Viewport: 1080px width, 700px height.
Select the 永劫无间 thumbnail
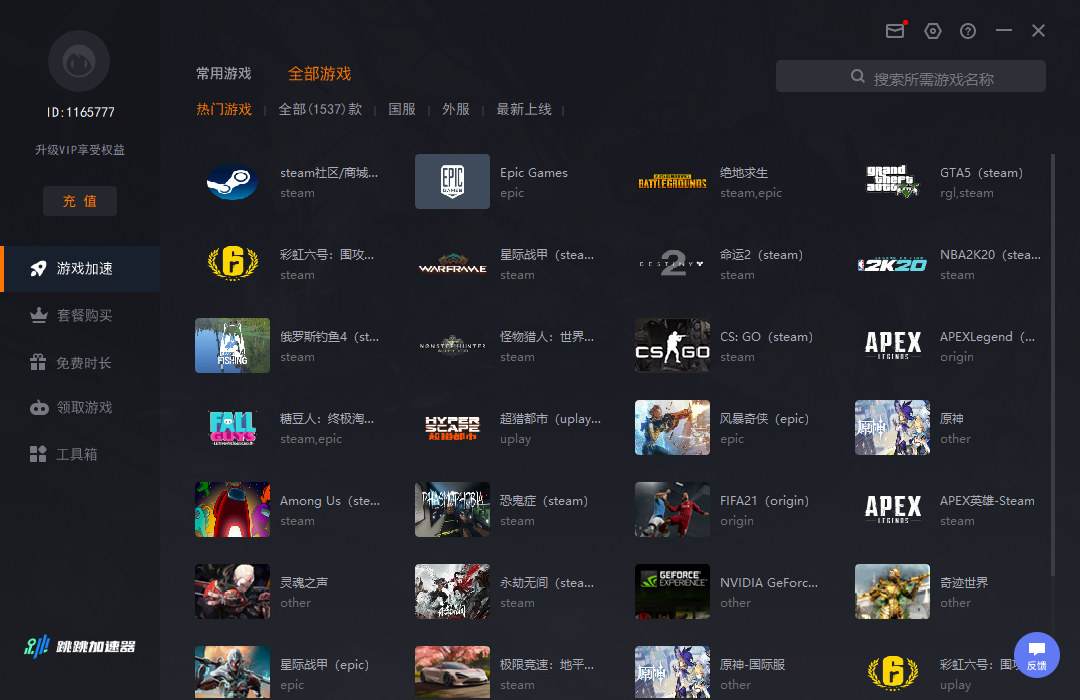tap(453, 591)
